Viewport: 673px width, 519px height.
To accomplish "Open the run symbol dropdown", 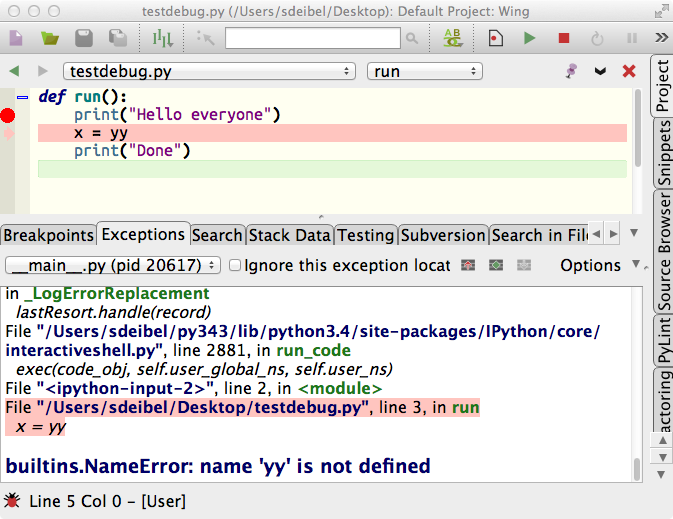I will pos(424,71).
